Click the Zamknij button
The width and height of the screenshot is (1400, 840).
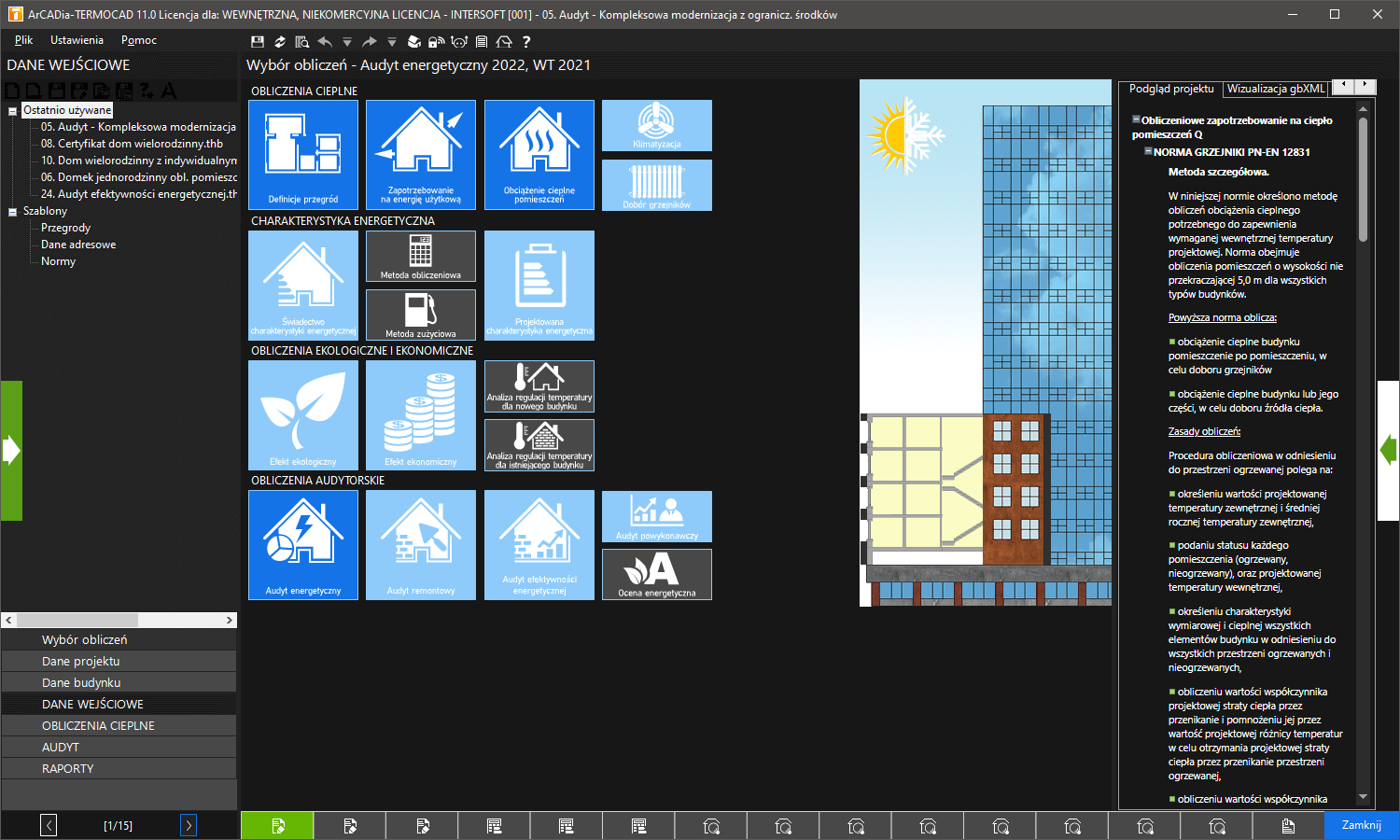click(1362, 825)
